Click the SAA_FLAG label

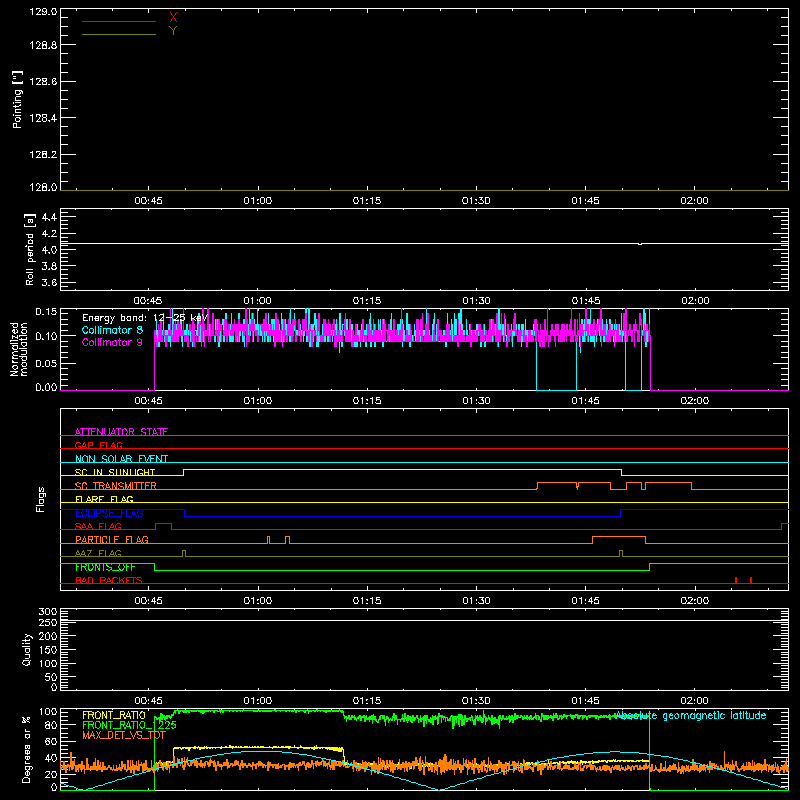pyautogui.click(x=98, y=526)
